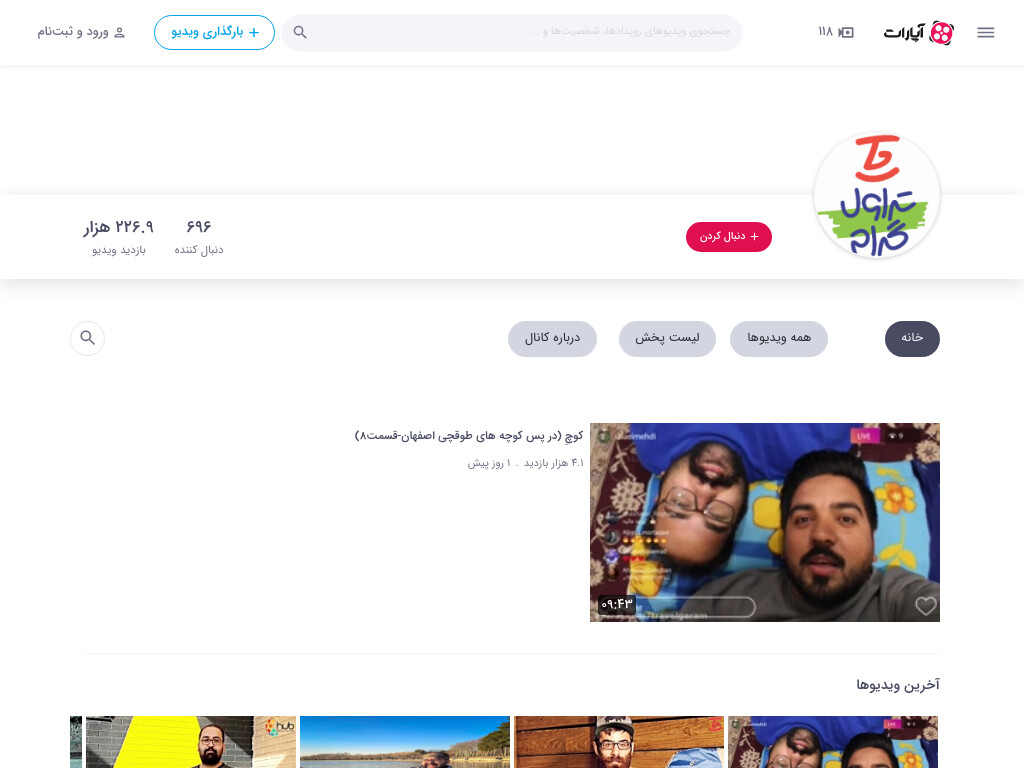Open the 118 live video icon

[x=836, y=32]
